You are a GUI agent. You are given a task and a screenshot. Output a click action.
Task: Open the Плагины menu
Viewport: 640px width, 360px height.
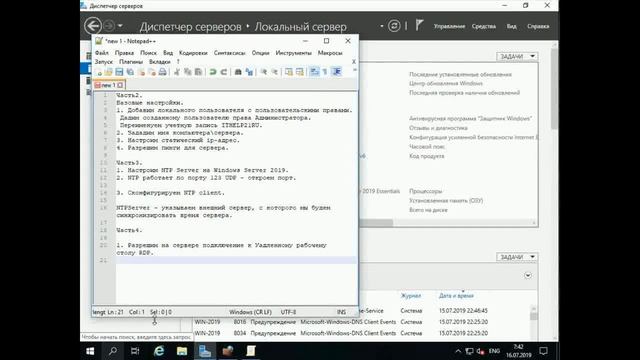pyautogui.click(x=131, y=62)
